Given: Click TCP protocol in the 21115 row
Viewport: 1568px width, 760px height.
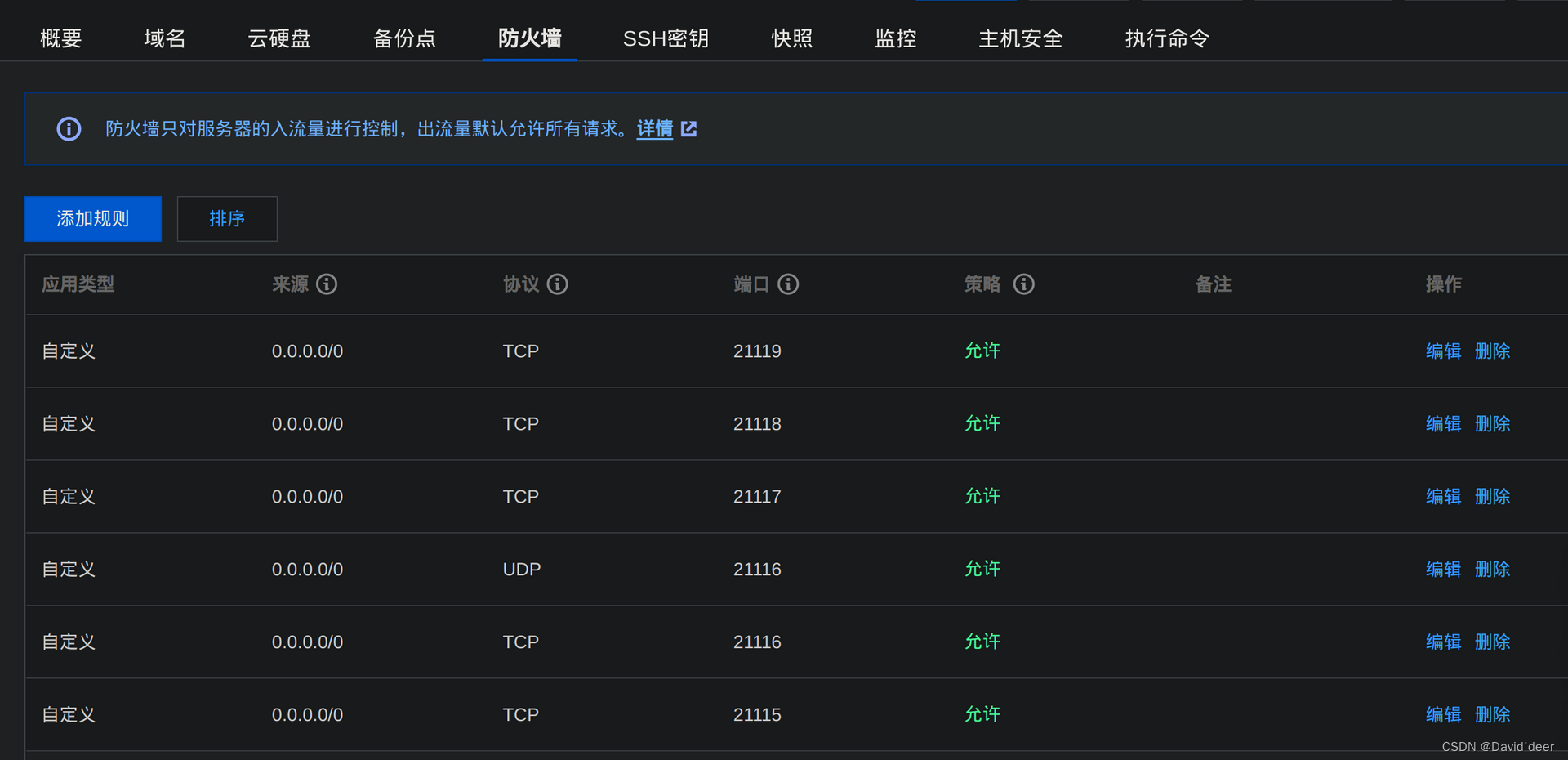Looking at the screenshot, I should coord(521,715).
